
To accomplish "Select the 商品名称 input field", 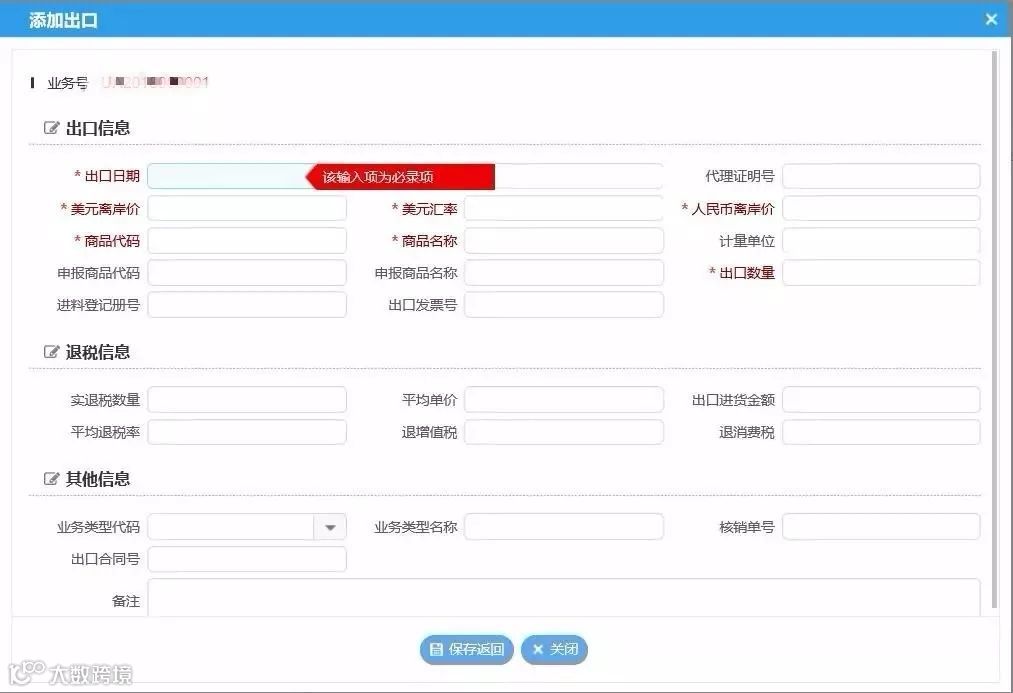I will (564, 241).
